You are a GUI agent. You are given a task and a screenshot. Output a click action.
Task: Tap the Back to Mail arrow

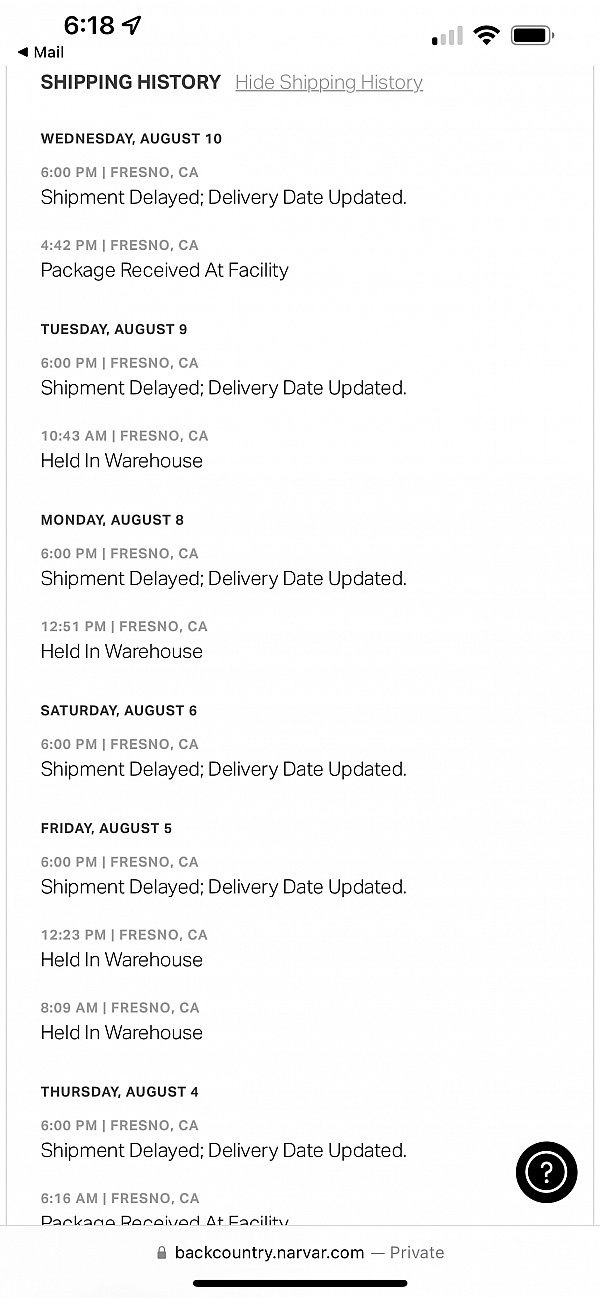[23, 52]
